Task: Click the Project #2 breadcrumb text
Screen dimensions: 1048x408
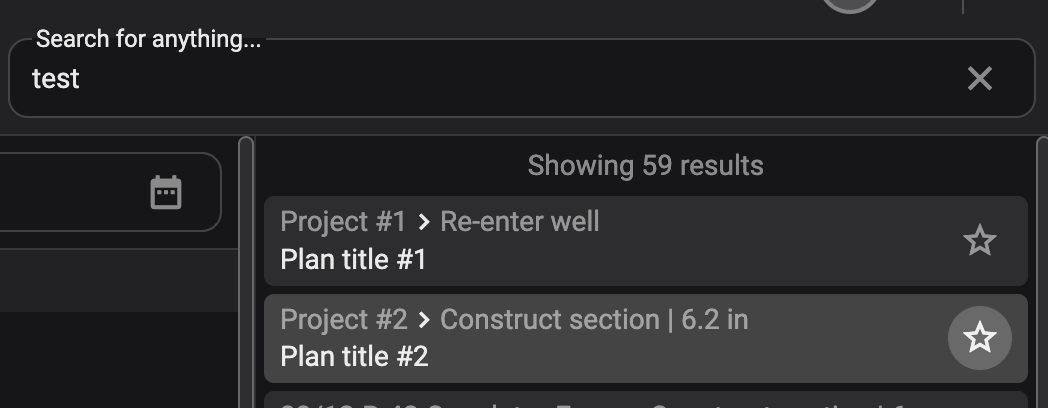Action: tap(344, 319)
